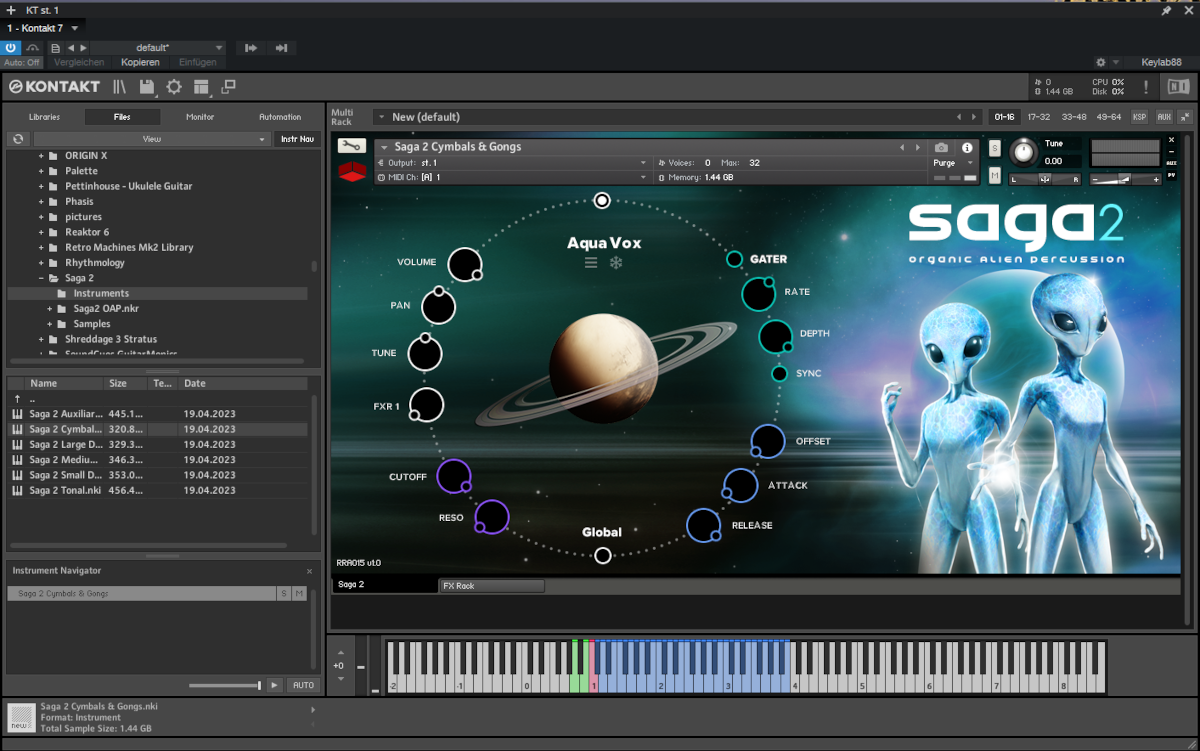Viewport: 1200px width, 751px height.
Task: Go to next host preset arrow
Action: 83,48
